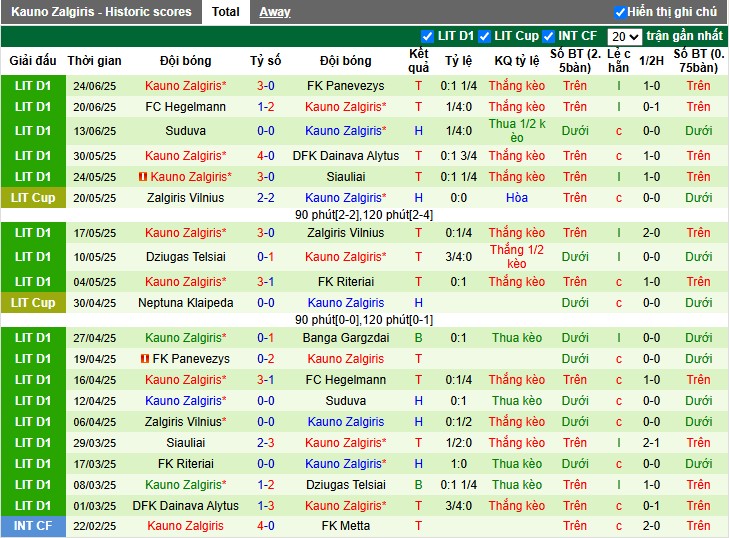Select the date 08/03/25
The height and width of the screenshot is (538, 729).
(94, 485)
